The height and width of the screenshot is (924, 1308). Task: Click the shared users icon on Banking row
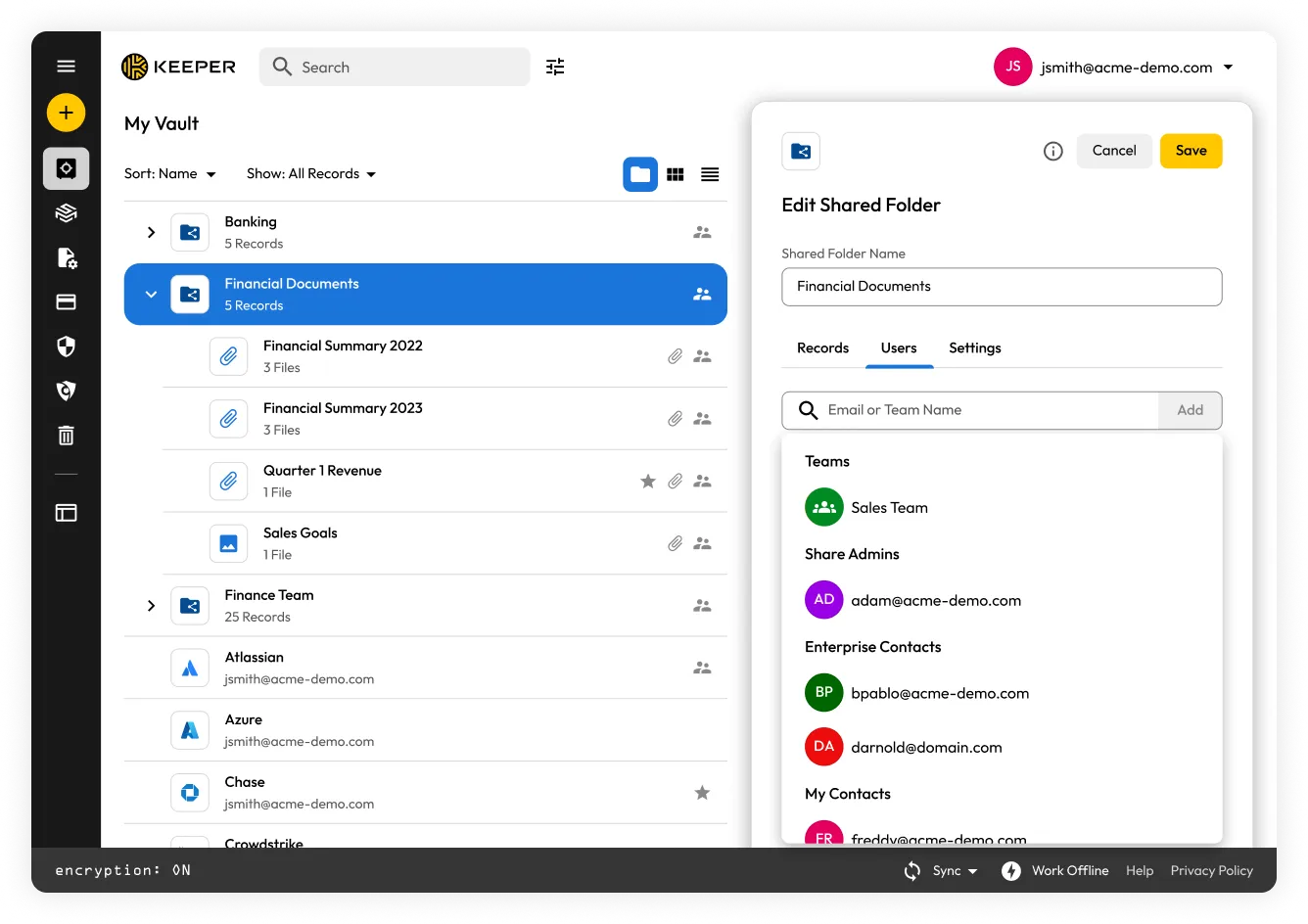[702, 232]
